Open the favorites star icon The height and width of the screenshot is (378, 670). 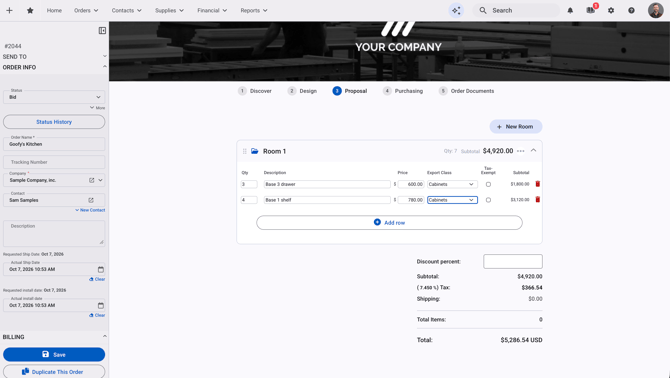click(30, 10)
